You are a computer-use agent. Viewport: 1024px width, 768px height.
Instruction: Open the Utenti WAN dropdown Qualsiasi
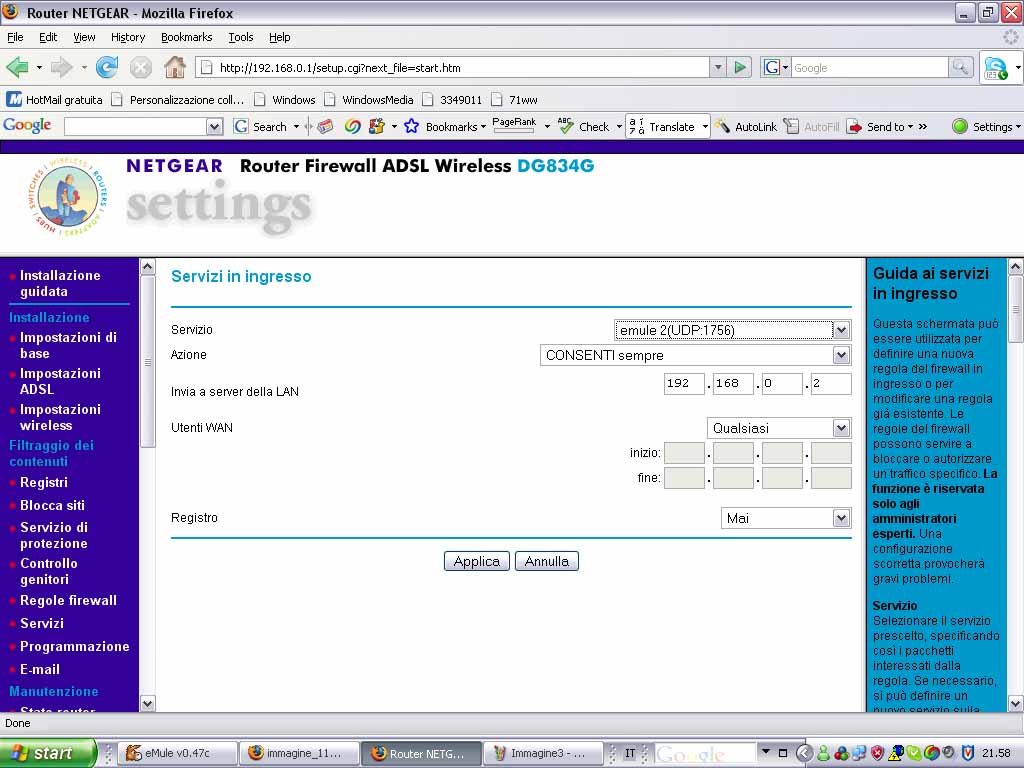click(841, 428)
